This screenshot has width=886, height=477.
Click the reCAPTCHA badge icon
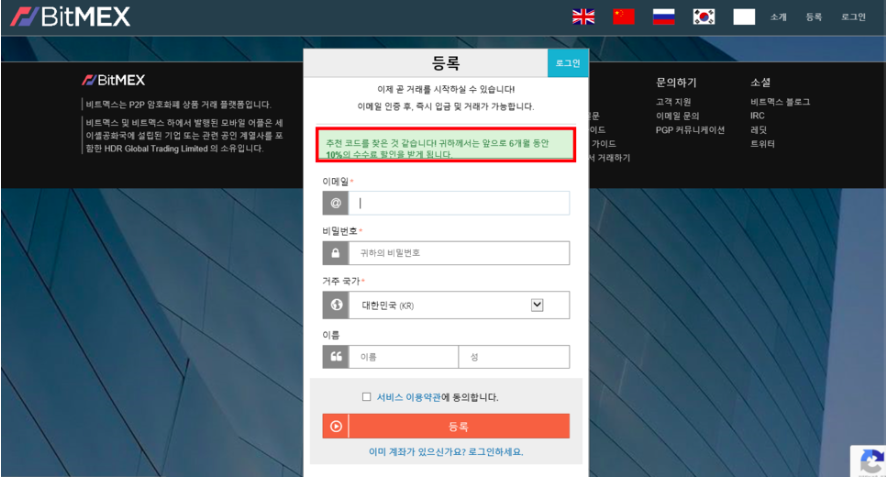coord(871,462)
